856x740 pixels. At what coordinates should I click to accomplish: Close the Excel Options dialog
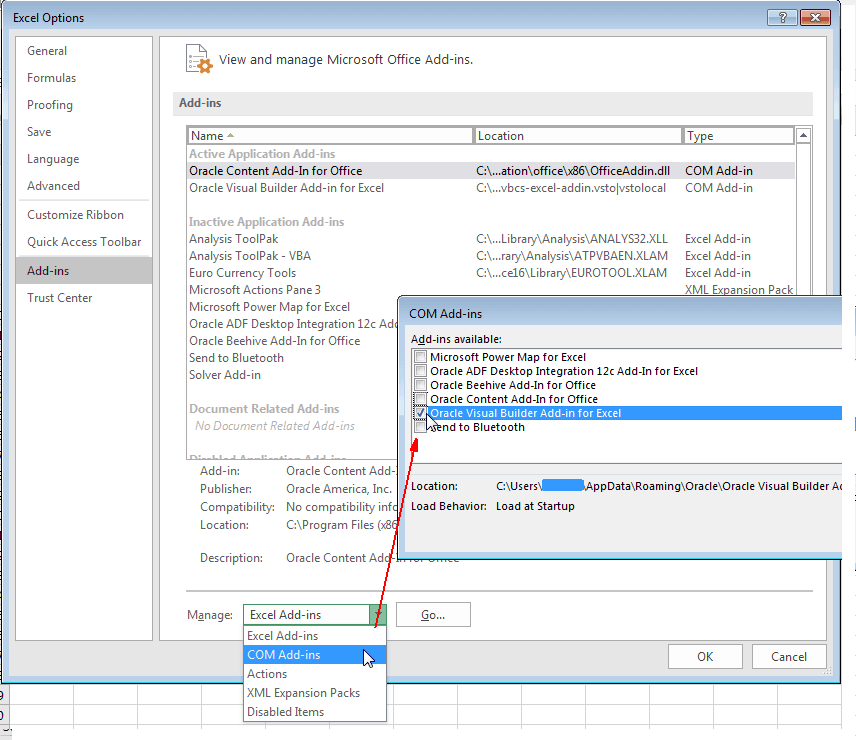pyautogui.click(x=815, y=17)
